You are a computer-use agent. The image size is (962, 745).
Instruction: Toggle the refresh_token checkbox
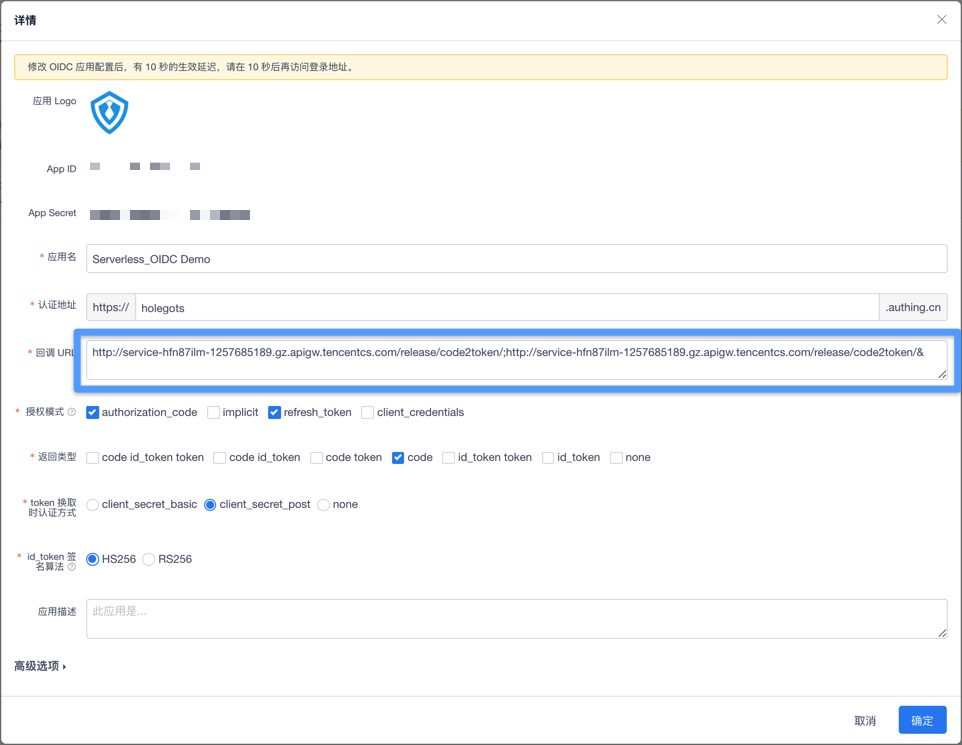[x=275, y=412]
